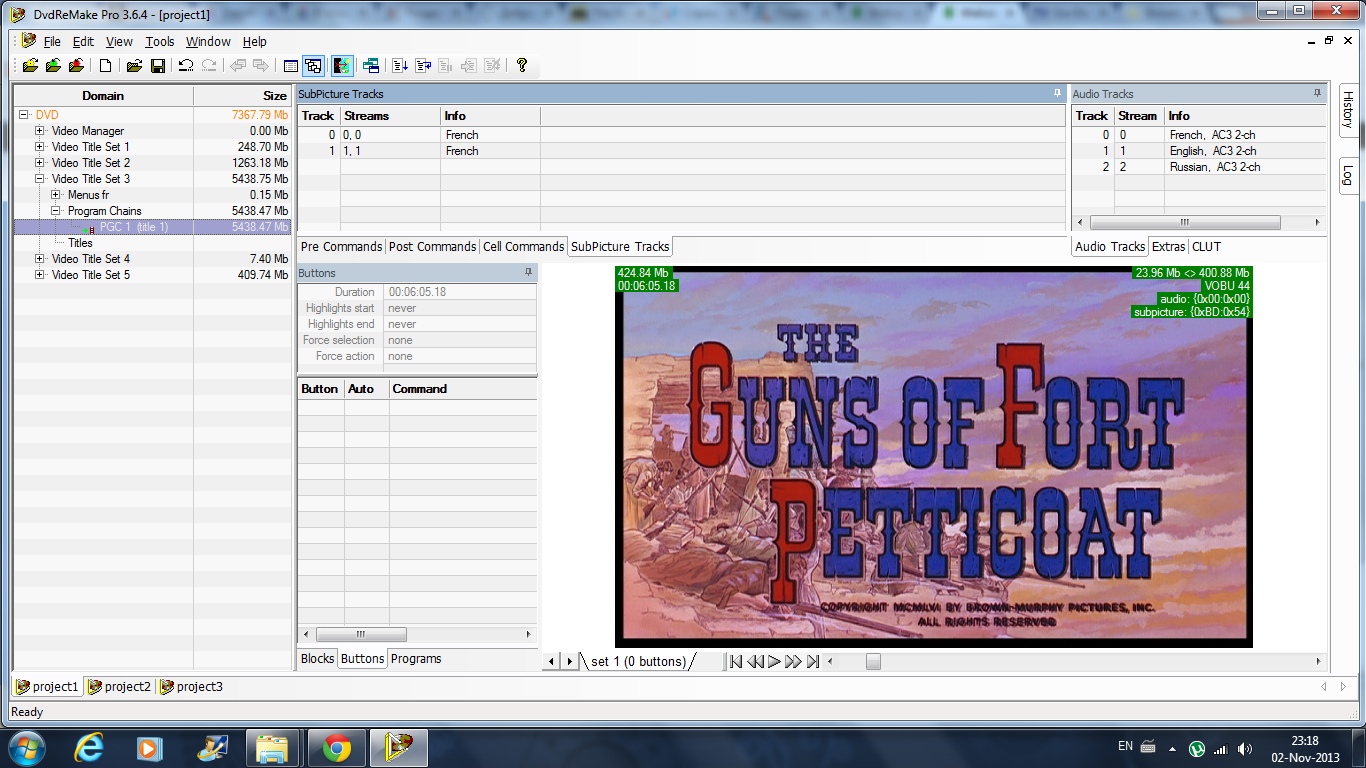Rewind the preview with double-left arrows
This screenshot has width=1366, height=768.
[755, 661]
